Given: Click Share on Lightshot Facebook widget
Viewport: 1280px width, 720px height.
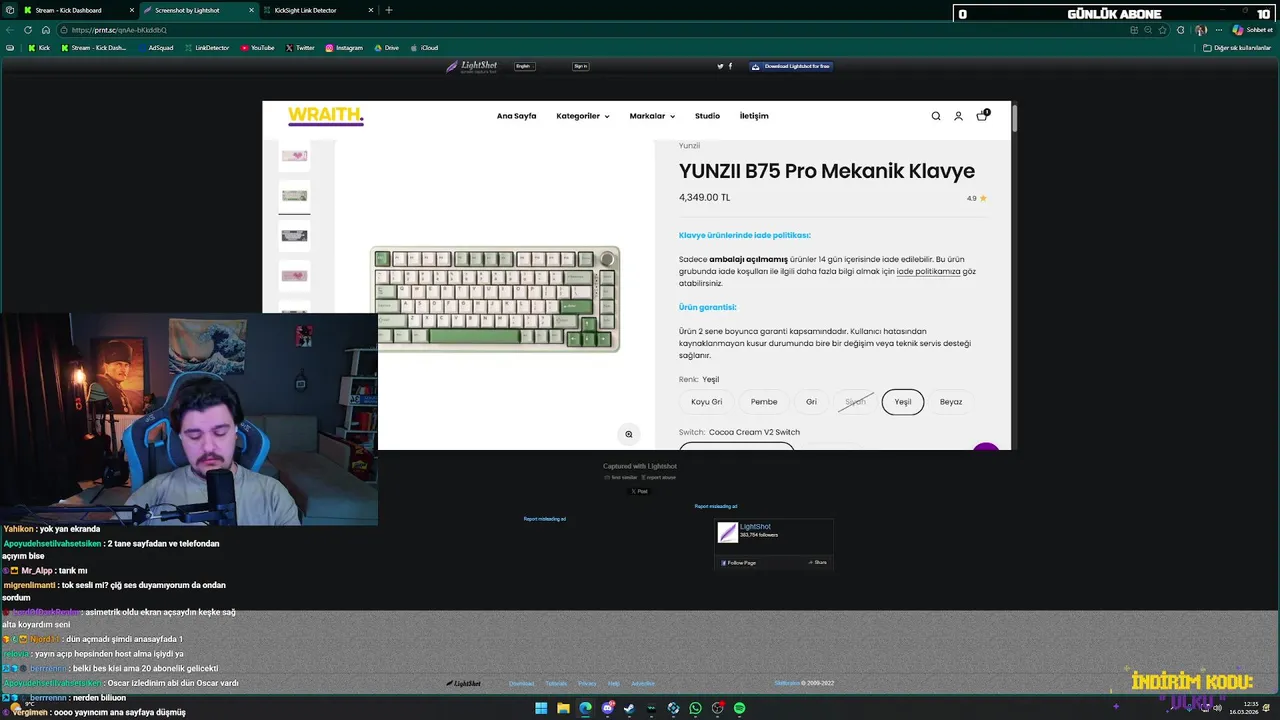Looking at the screenshot, I should 818,563.
